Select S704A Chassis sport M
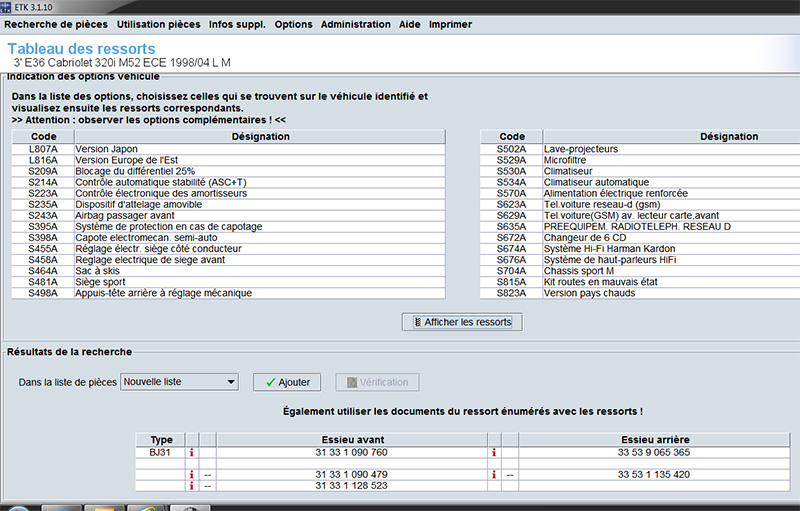800x511 pixels. click(640, 271)
